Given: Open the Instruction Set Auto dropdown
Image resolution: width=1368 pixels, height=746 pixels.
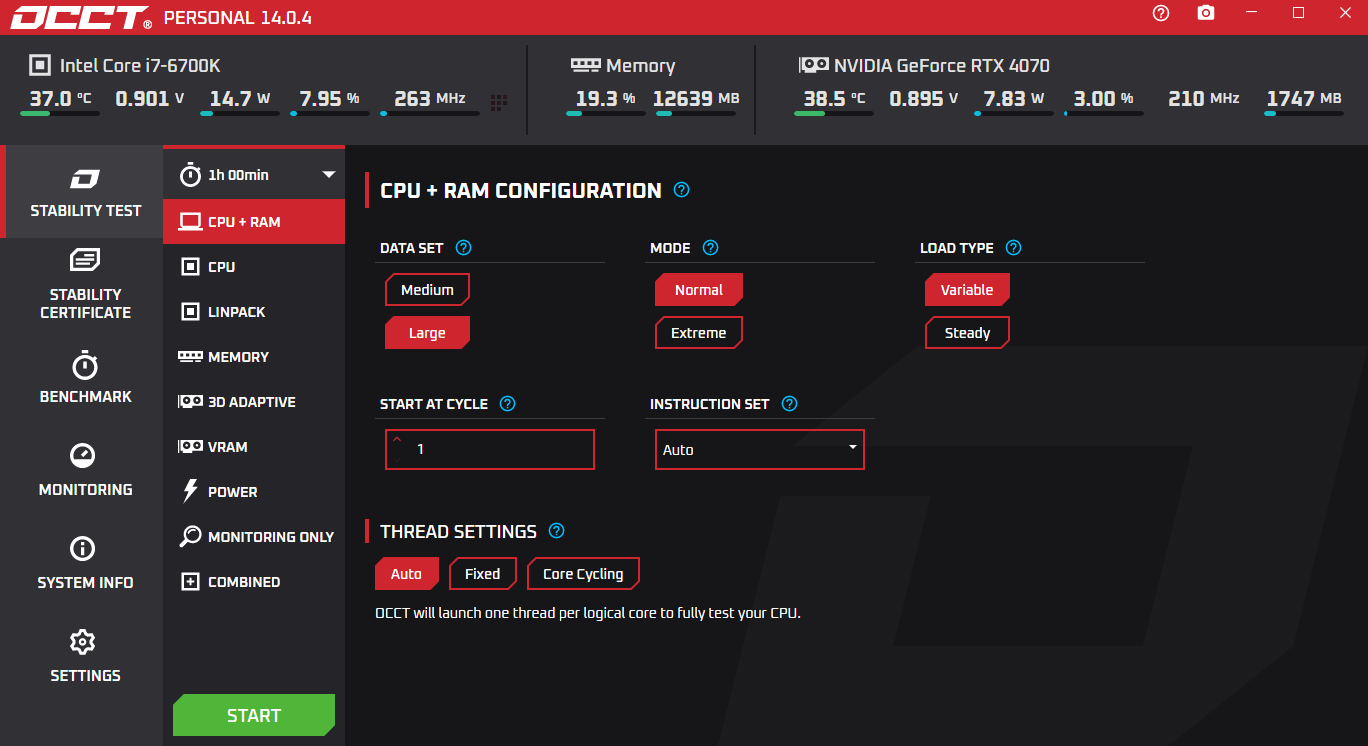Looking at the screenshot, I should coord(759,450).
